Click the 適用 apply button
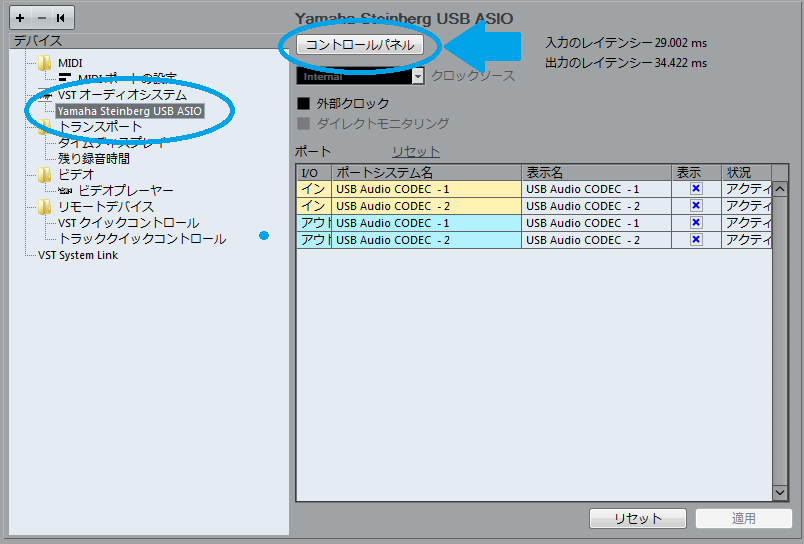Screen dimensions: 804x544 pyautogui.click(x=743, y=518)
